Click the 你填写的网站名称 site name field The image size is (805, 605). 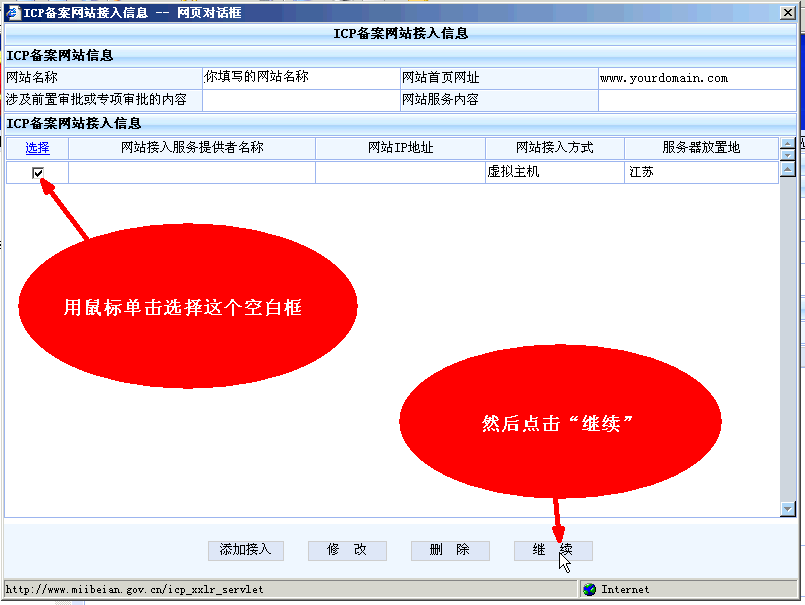pyautogui.click(x=300, y=78)
